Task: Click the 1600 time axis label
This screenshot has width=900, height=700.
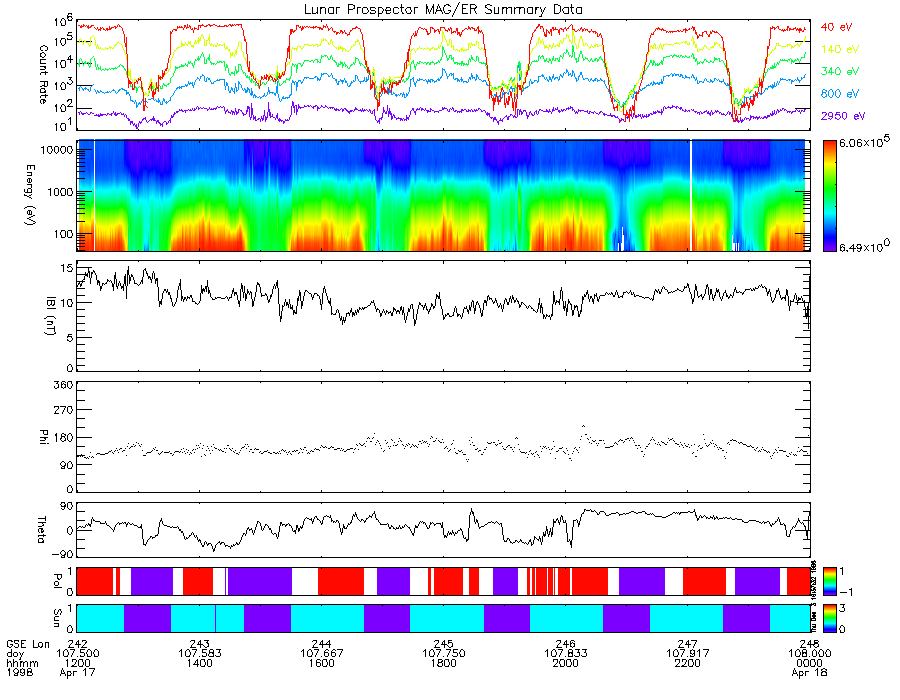Action: click(321, 663)
